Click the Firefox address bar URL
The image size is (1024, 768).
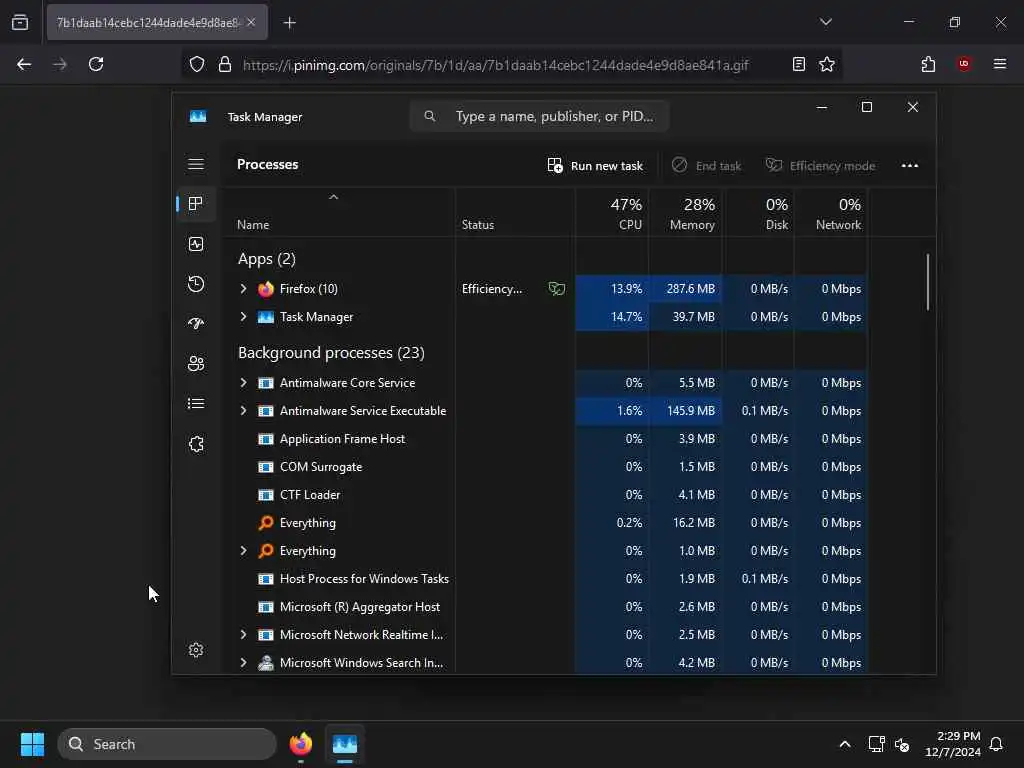496,65
